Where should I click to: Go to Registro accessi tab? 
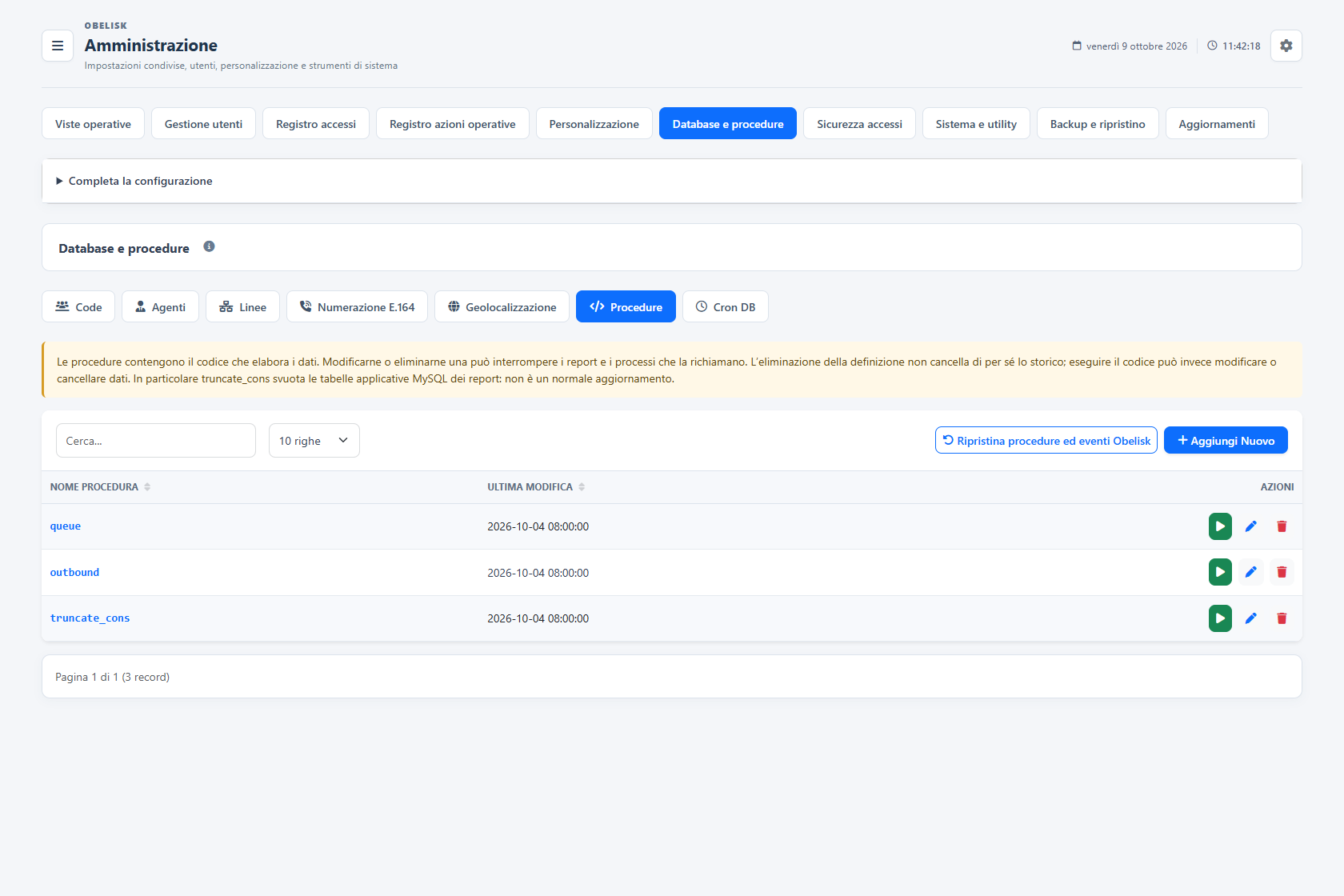[316, 123]
